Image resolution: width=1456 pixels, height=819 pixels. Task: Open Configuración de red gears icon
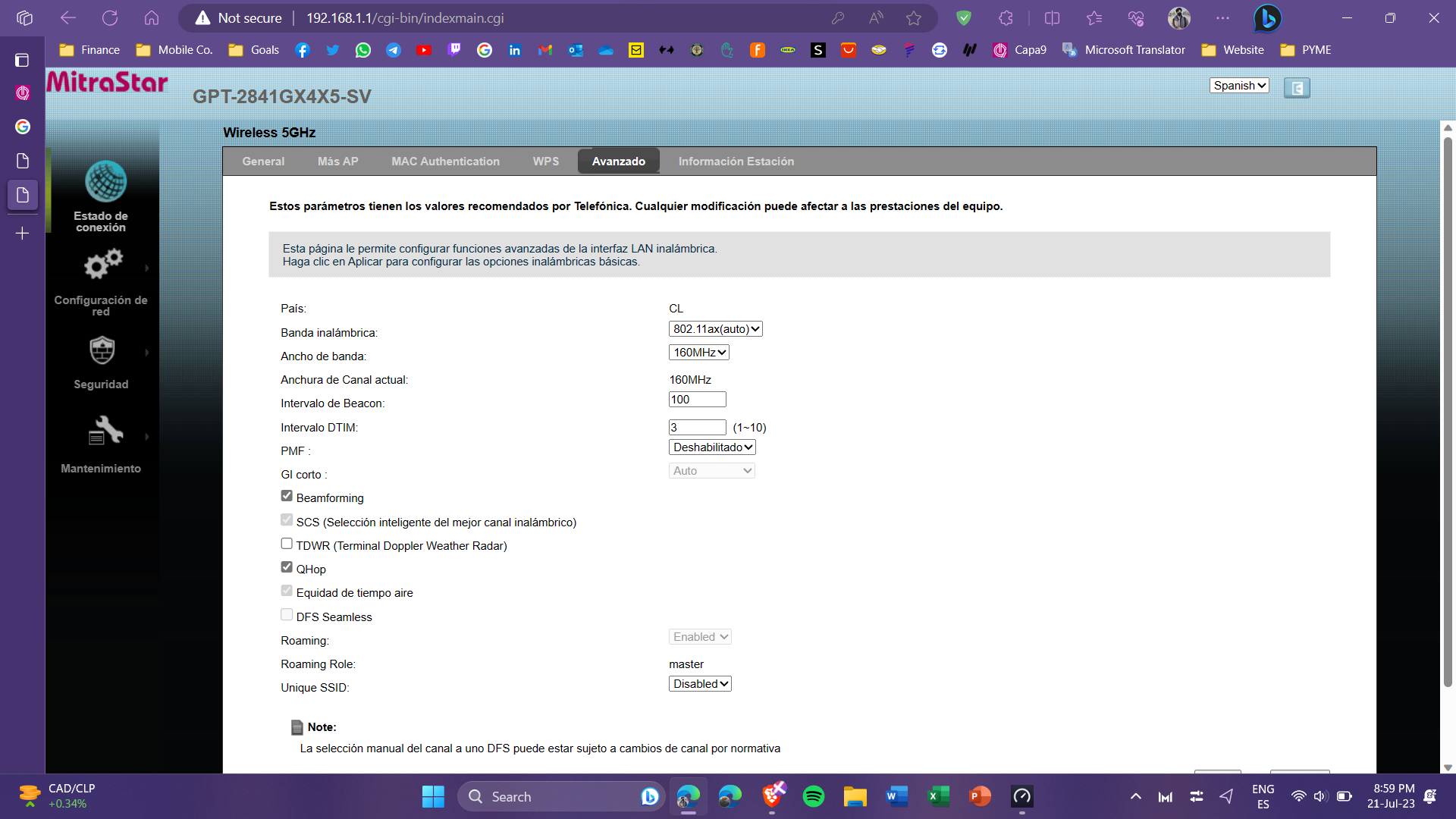coord(103,264)
